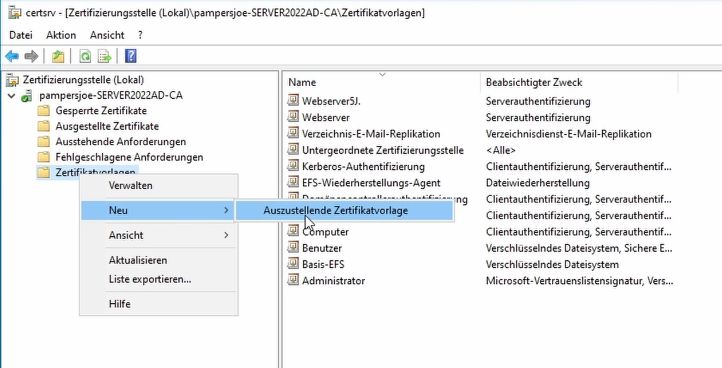The width and height of the screenshot is (722, 368).
Task: Click the Benutzer template icon
Action: [x=293, y=247]
